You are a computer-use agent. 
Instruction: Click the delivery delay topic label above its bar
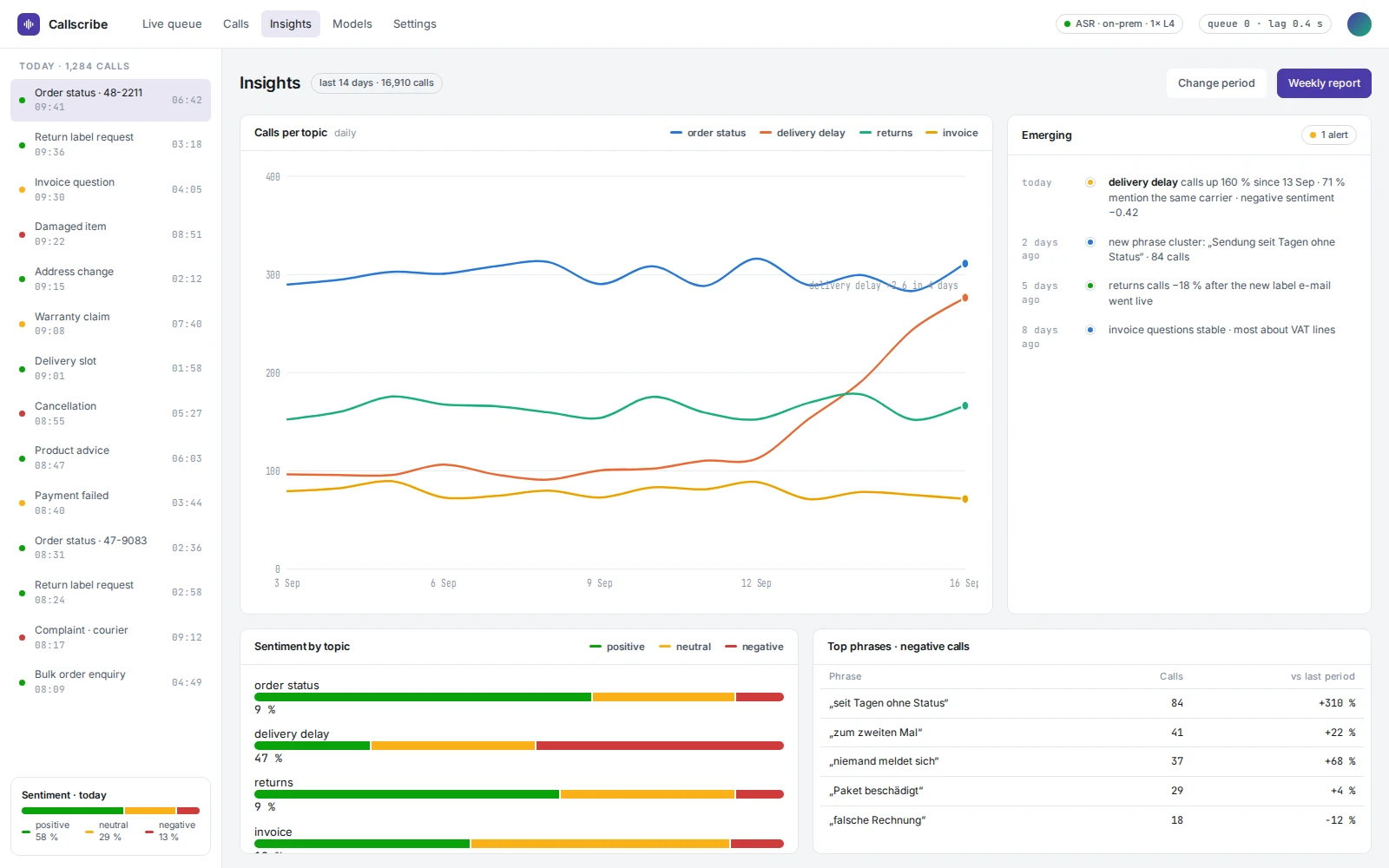click(x=292, y=734)
